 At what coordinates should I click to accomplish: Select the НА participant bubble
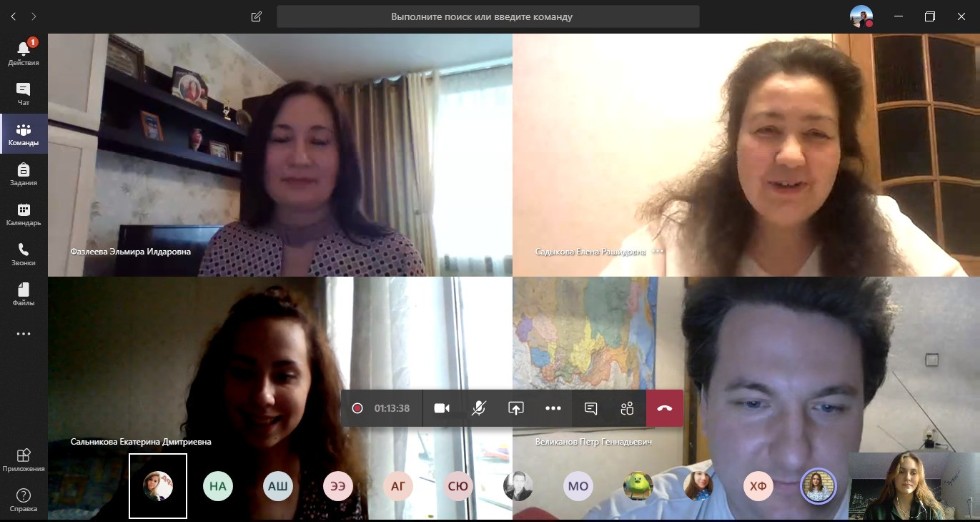[x=218, y=487]
